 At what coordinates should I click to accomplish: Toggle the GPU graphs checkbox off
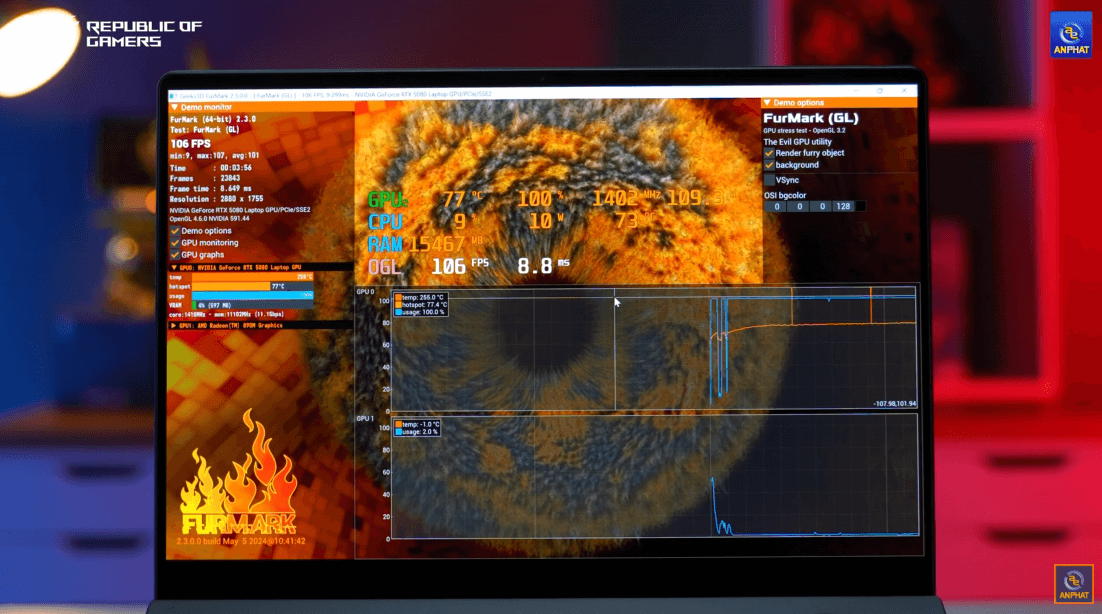point(175,255)
